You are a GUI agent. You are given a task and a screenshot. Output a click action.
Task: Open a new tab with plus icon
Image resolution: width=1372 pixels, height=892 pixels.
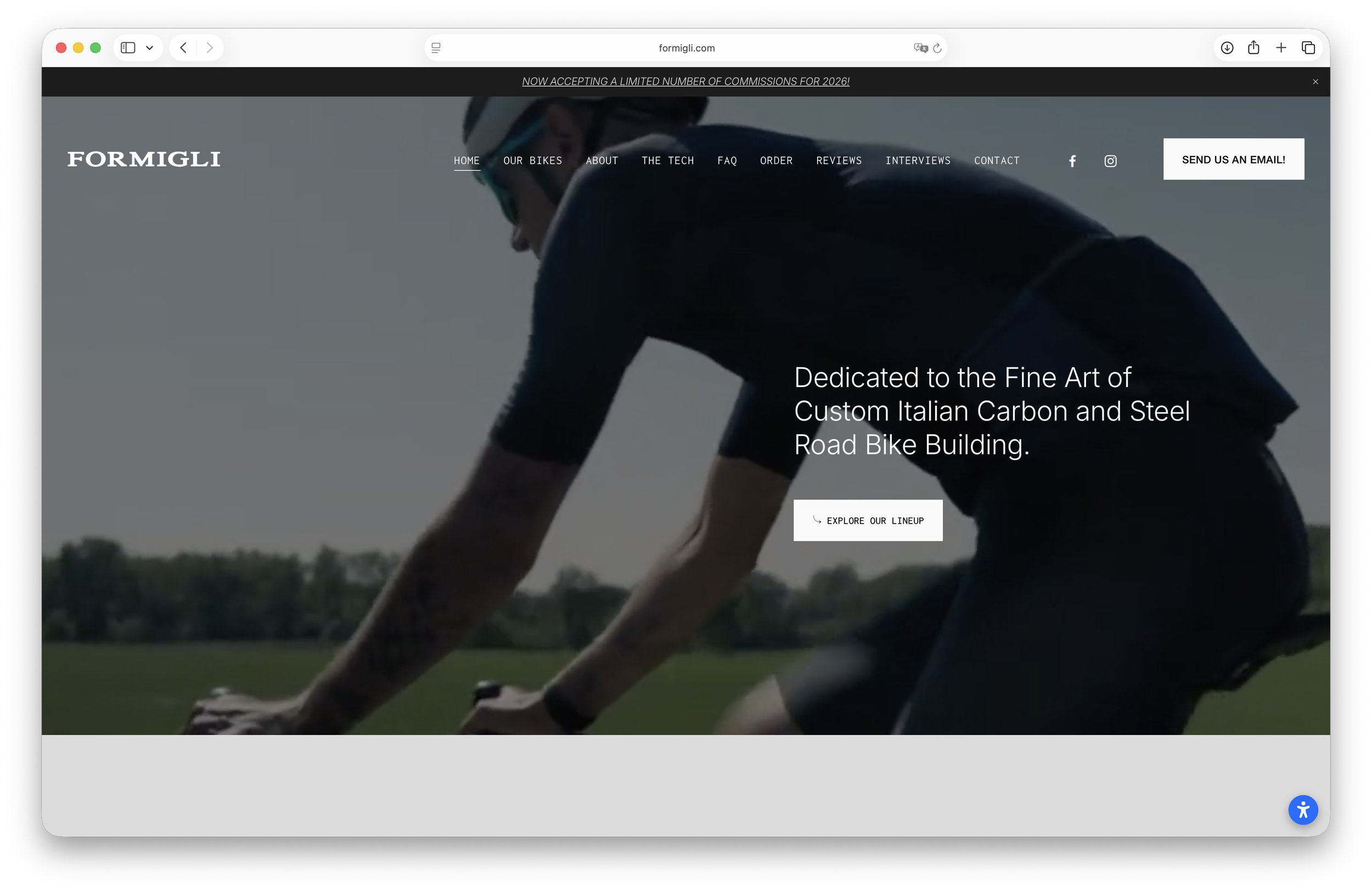(1281, 48)
